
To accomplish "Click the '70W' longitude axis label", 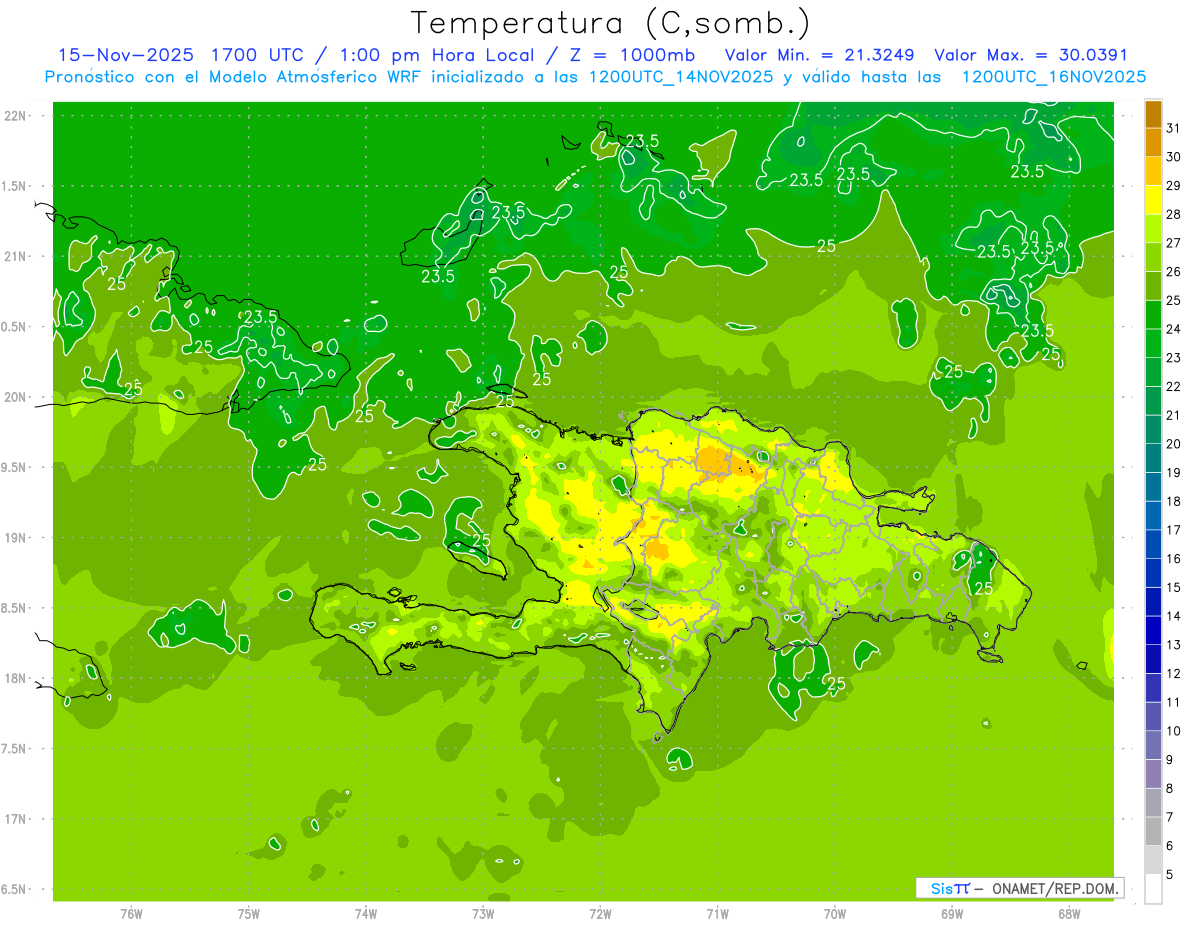I will 835,913.
